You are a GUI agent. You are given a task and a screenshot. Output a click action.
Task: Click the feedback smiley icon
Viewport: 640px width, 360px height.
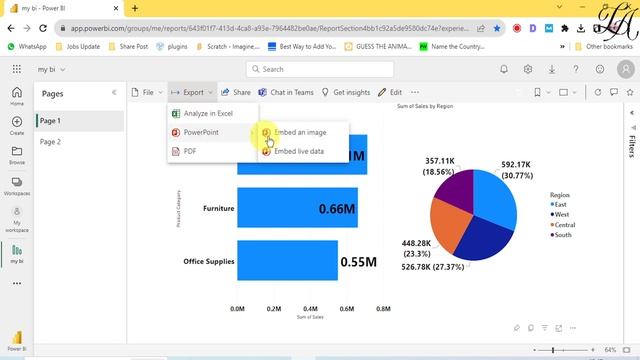pyautogui.click(x=600, y=69)
